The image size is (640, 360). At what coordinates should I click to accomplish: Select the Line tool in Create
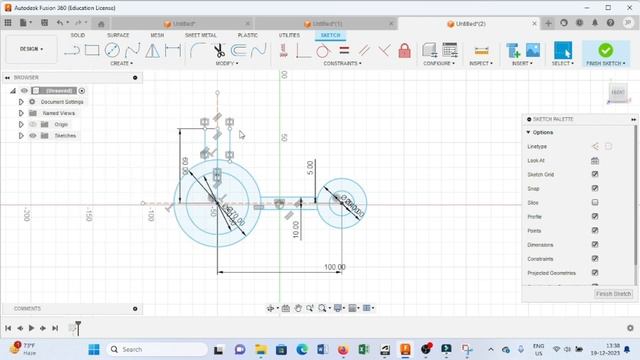[72, 51]
